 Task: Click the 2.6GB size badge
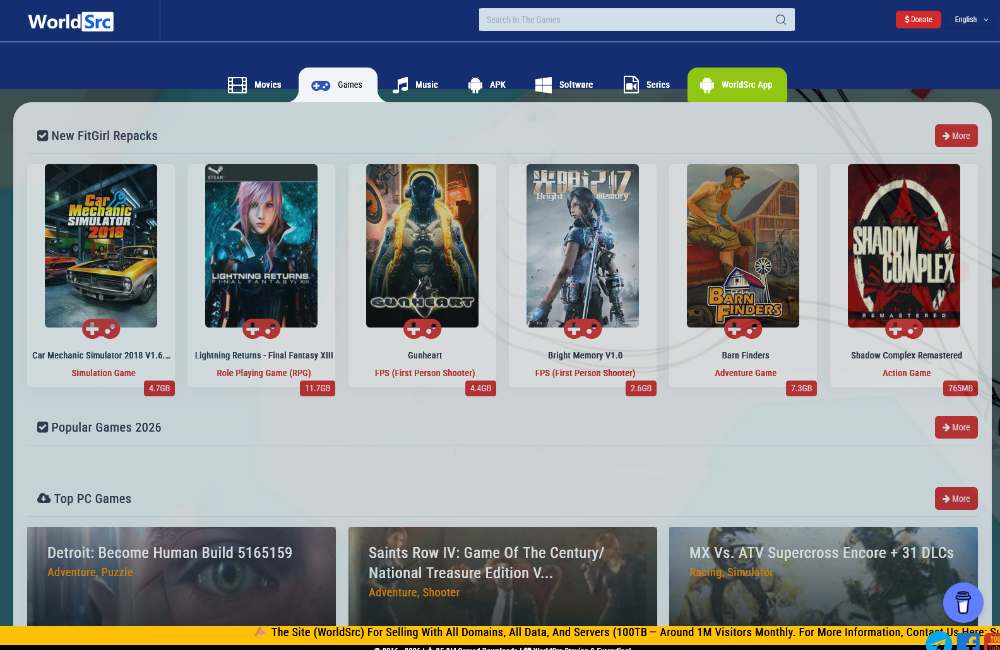[x=641, y=388]
